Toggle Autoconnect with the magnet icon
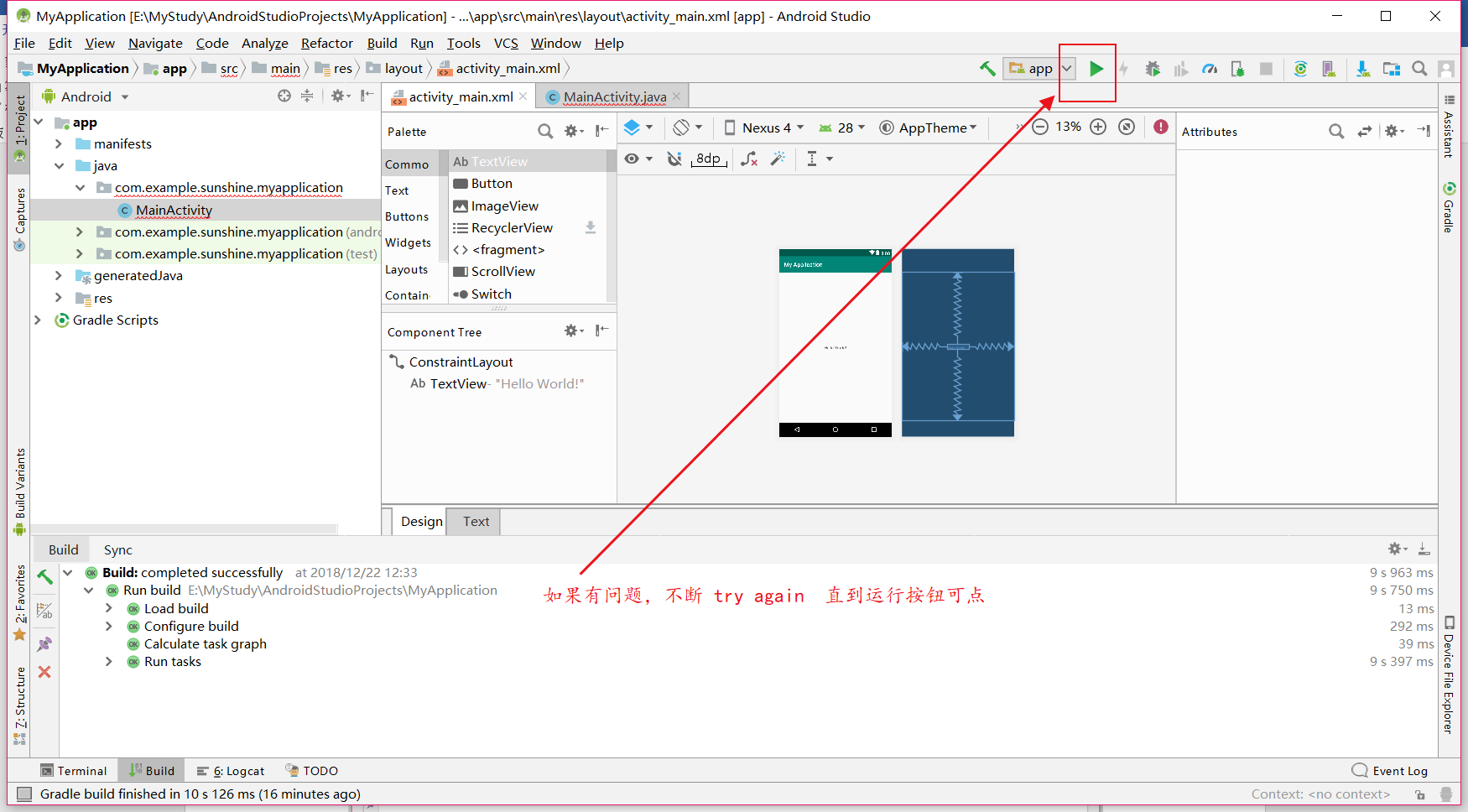Screen dimensions: 1468x812 coord(674,159)
